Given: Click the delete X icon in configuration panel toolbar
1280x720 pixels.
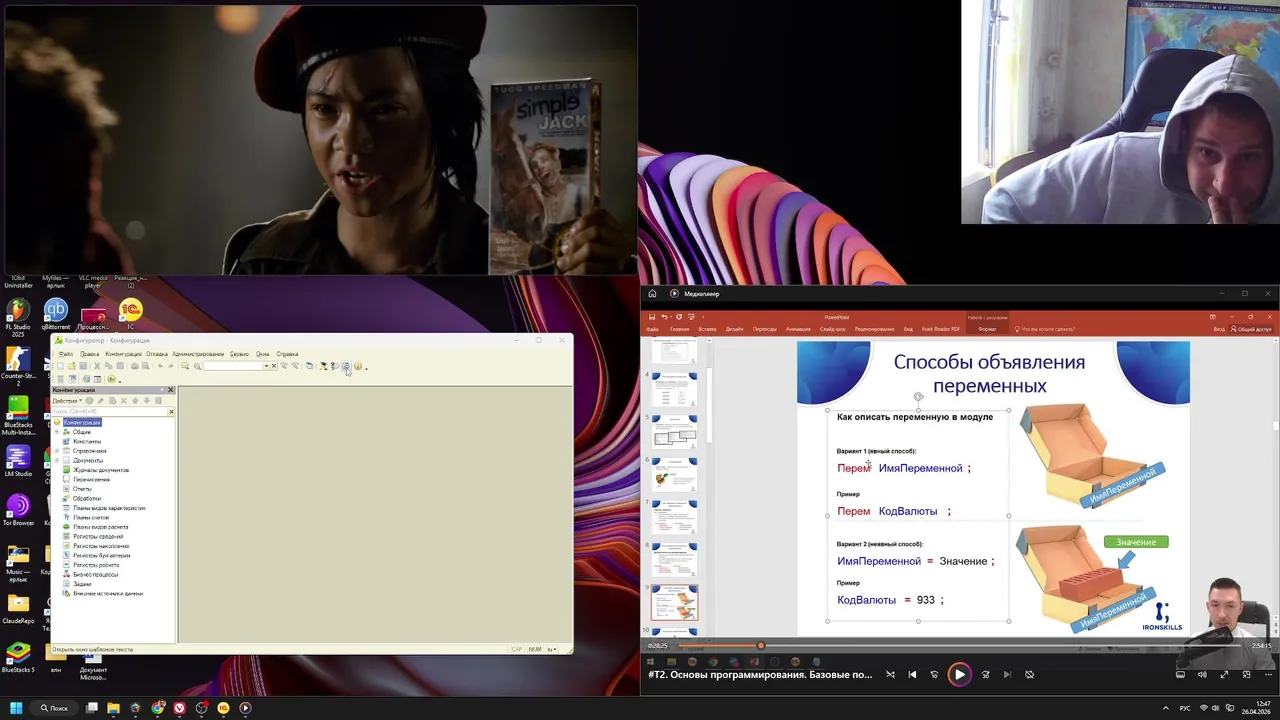Looking at the screenshot, I should point(124,401).
